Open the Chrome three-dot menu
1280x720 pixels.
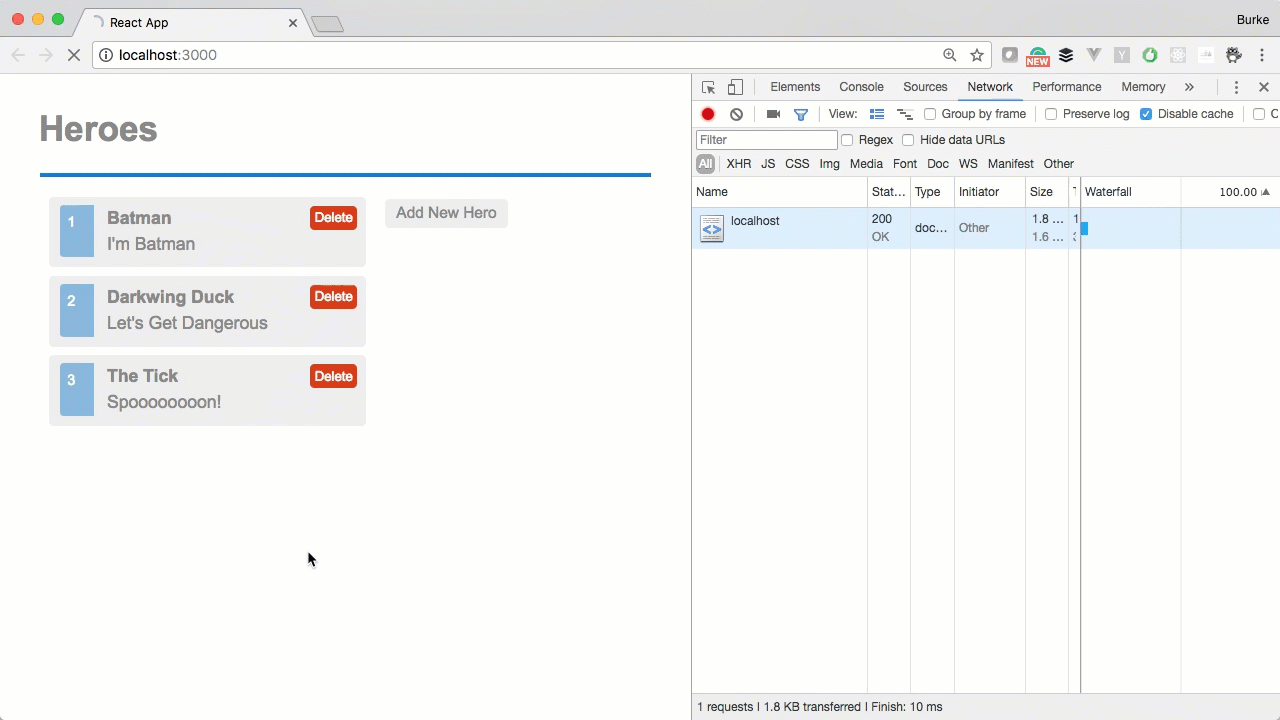[x=1262, y=55]
